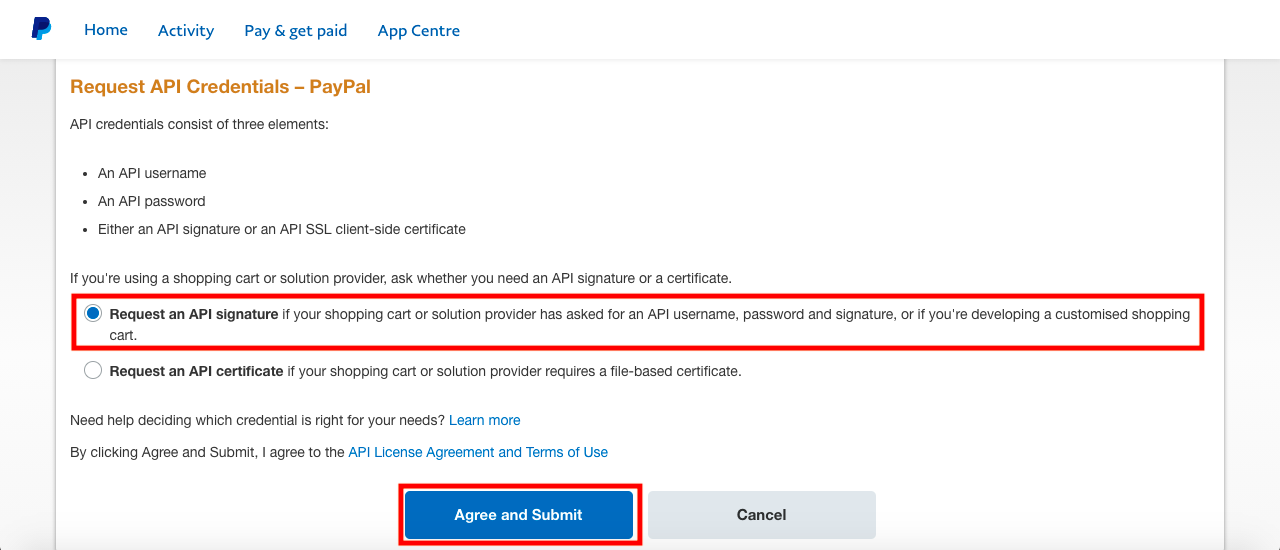This screenshot has height=550, width=1280.
Task: Click the bold 'Request an API signature' label
Action: click(x=194, y=314)
